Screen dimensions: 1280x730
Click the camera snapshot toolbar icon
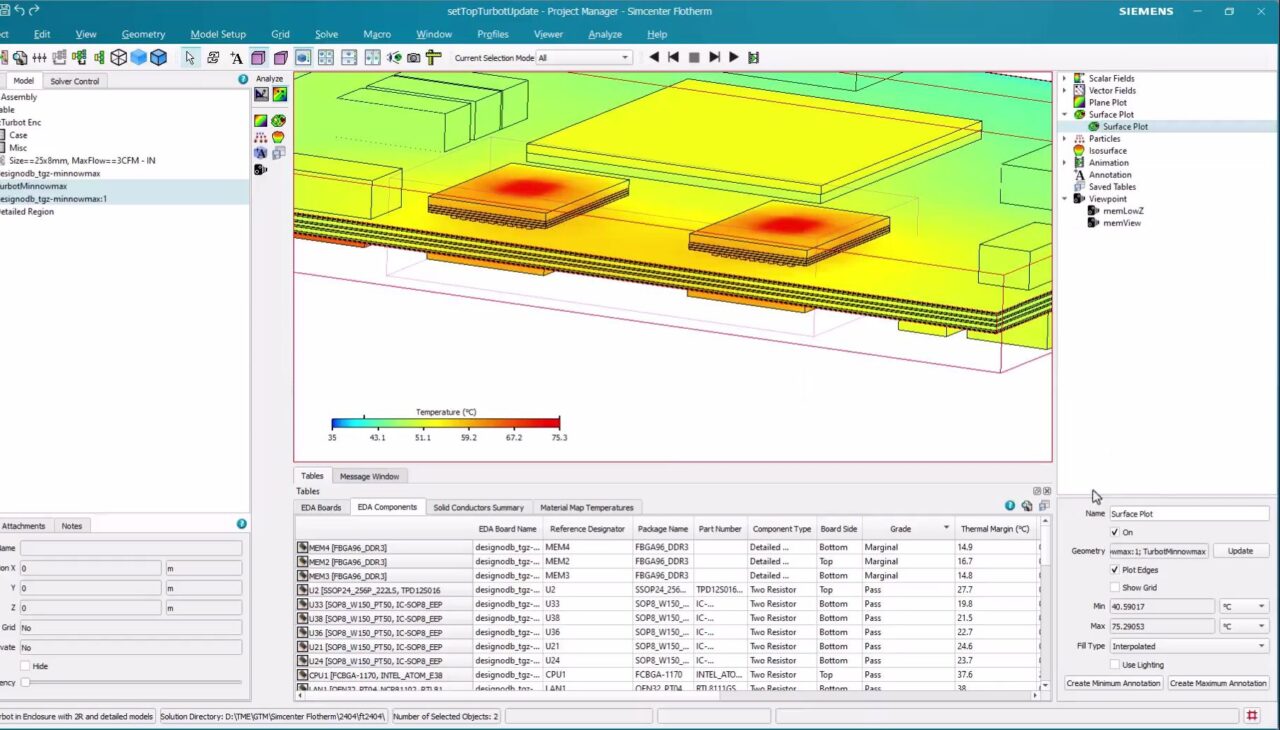coord(414,58)
